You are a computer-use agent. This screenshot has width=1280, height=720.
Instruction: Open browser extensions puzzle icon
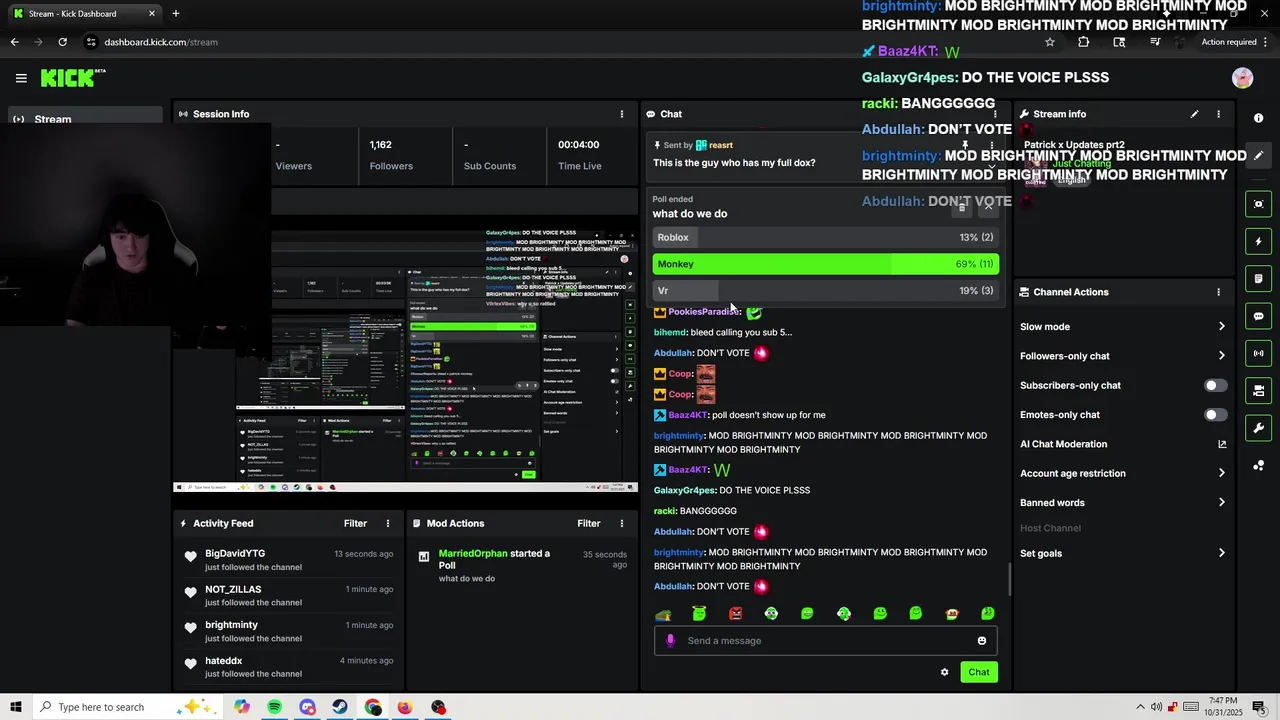click(1083, 42)
